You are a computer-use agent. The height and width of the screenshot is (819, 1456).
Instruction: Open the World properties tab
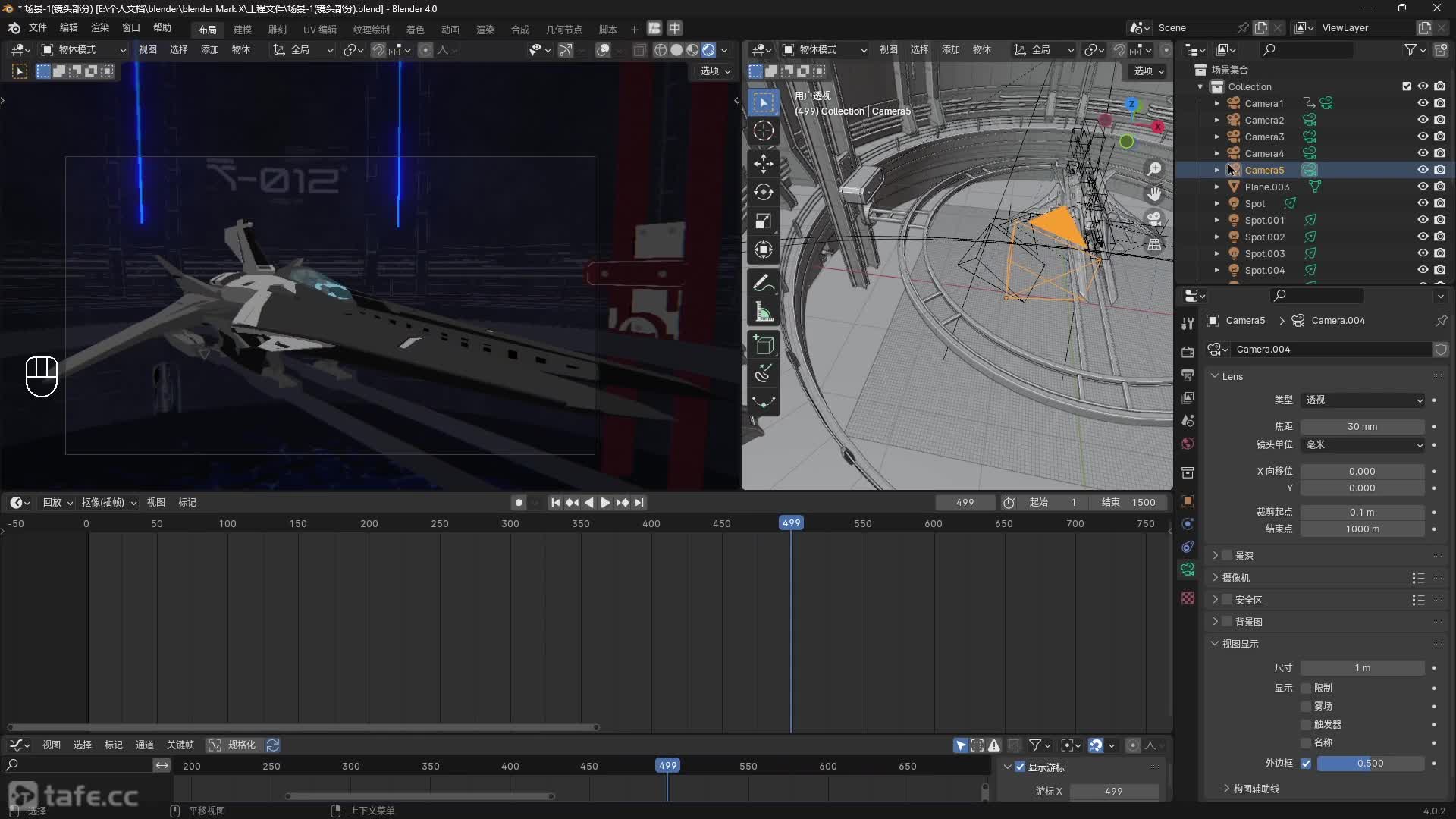pyautogui.click(x=1188, y=444)
